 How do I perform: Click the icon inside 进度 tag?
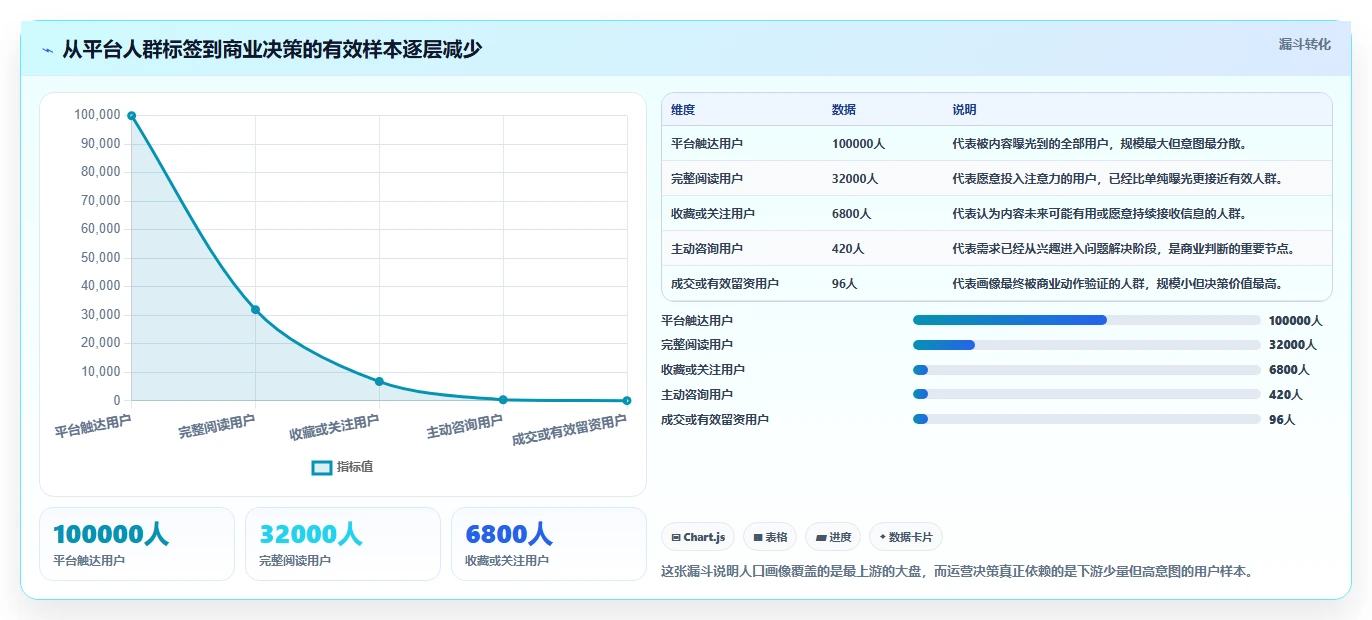820,537
